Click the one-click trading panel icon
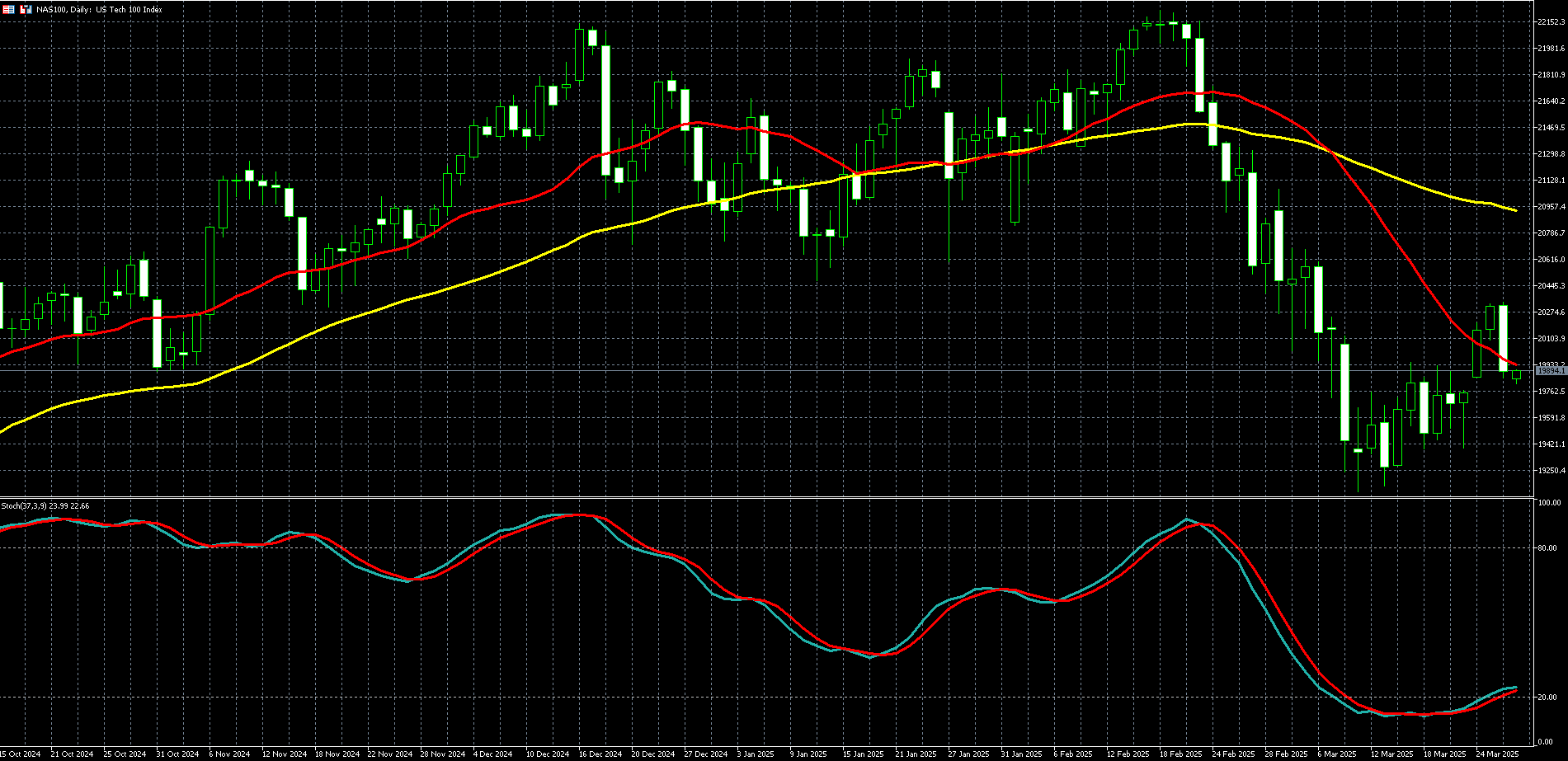 click(x=9, y=9)
